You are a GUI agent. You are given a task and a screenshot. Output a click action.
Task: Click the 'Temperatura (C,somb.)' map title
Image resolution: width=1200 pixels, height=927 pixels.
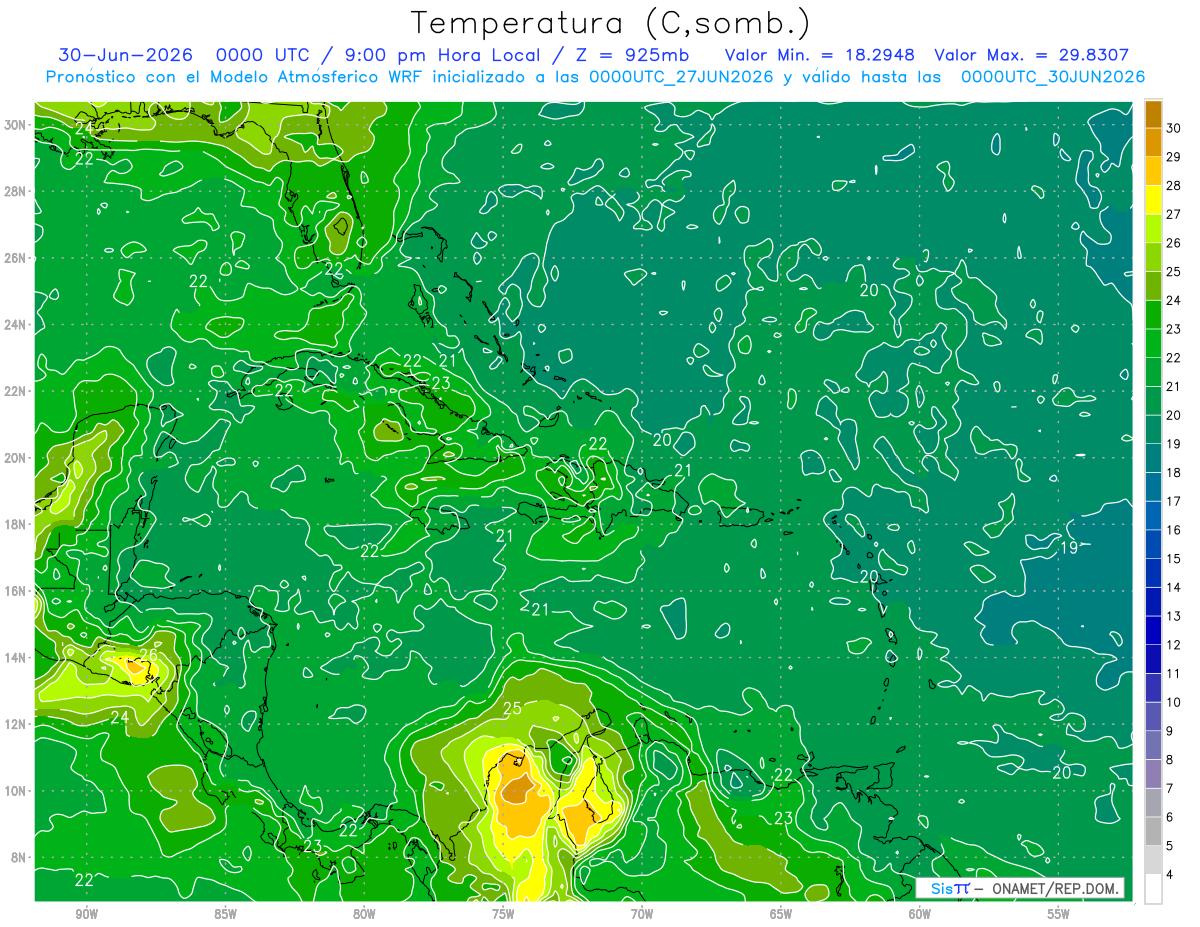pos(610,23)
